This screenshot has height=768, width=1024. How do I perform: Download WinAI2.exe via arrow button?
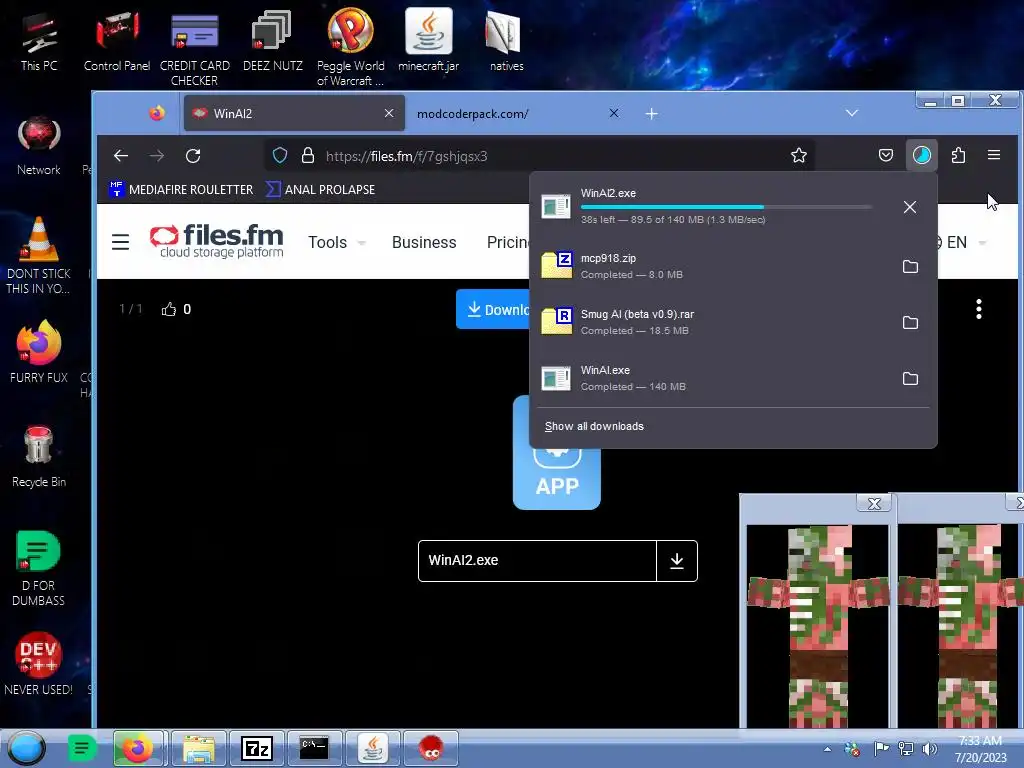677,560
